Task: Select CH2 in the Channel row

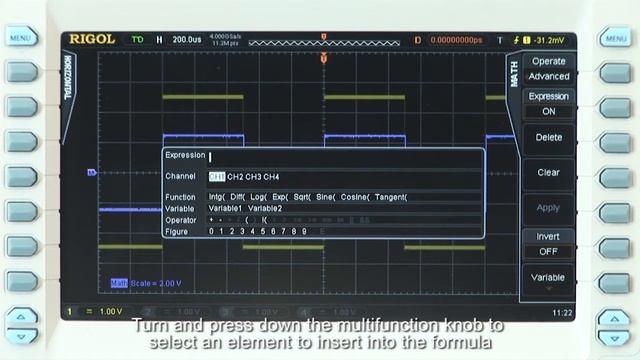Action: pyautogui.click(x=235, y=177)
